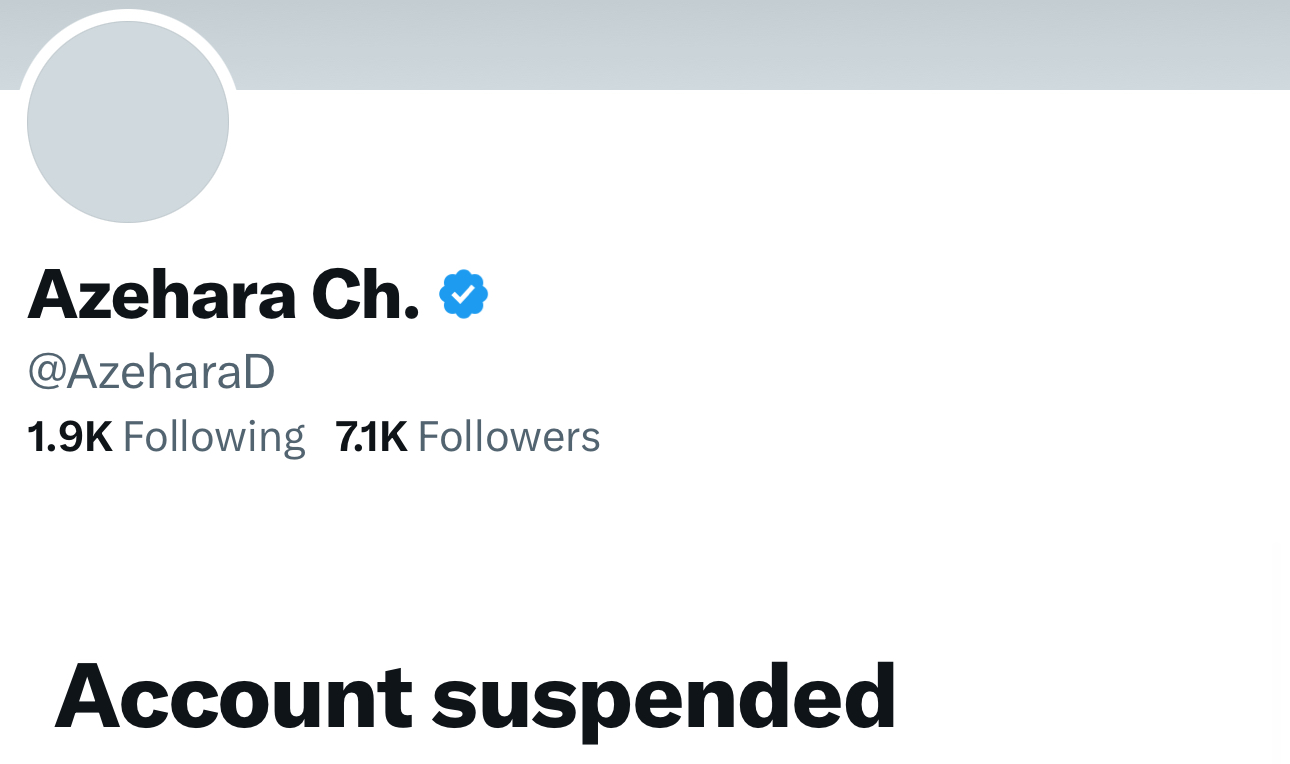Click the white checkmark inside the verified badge
Screen dimensions: 1290x764
tap(463, 294)
